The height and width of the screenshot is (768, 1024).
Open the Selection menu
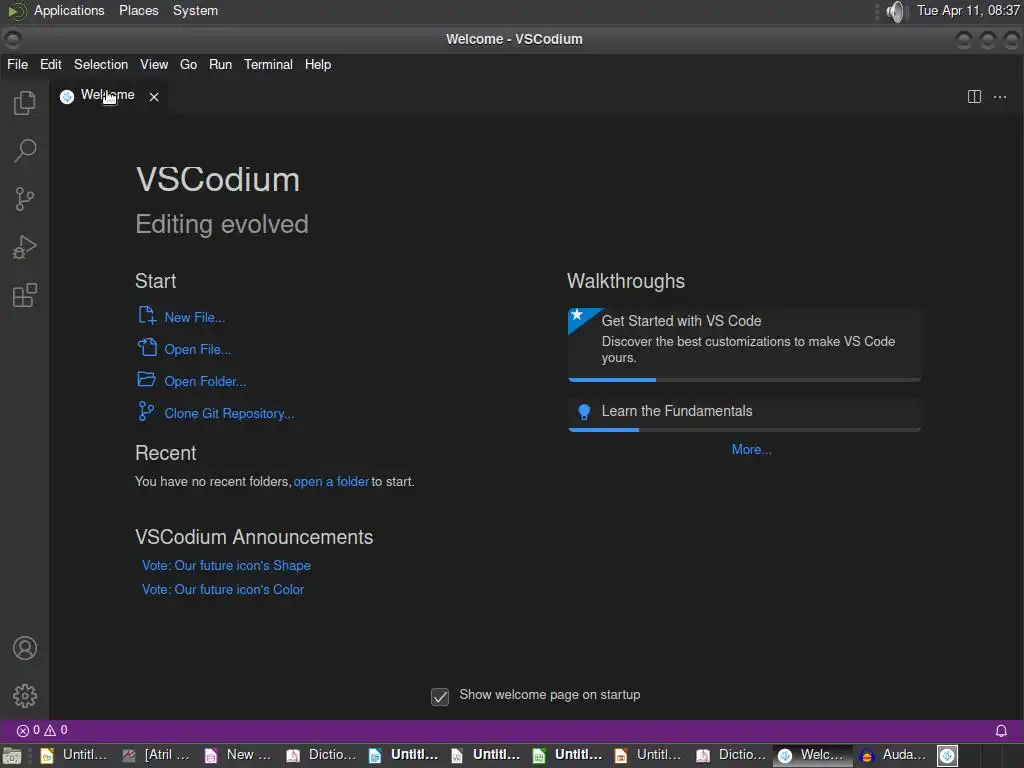(x=101, y=65)
